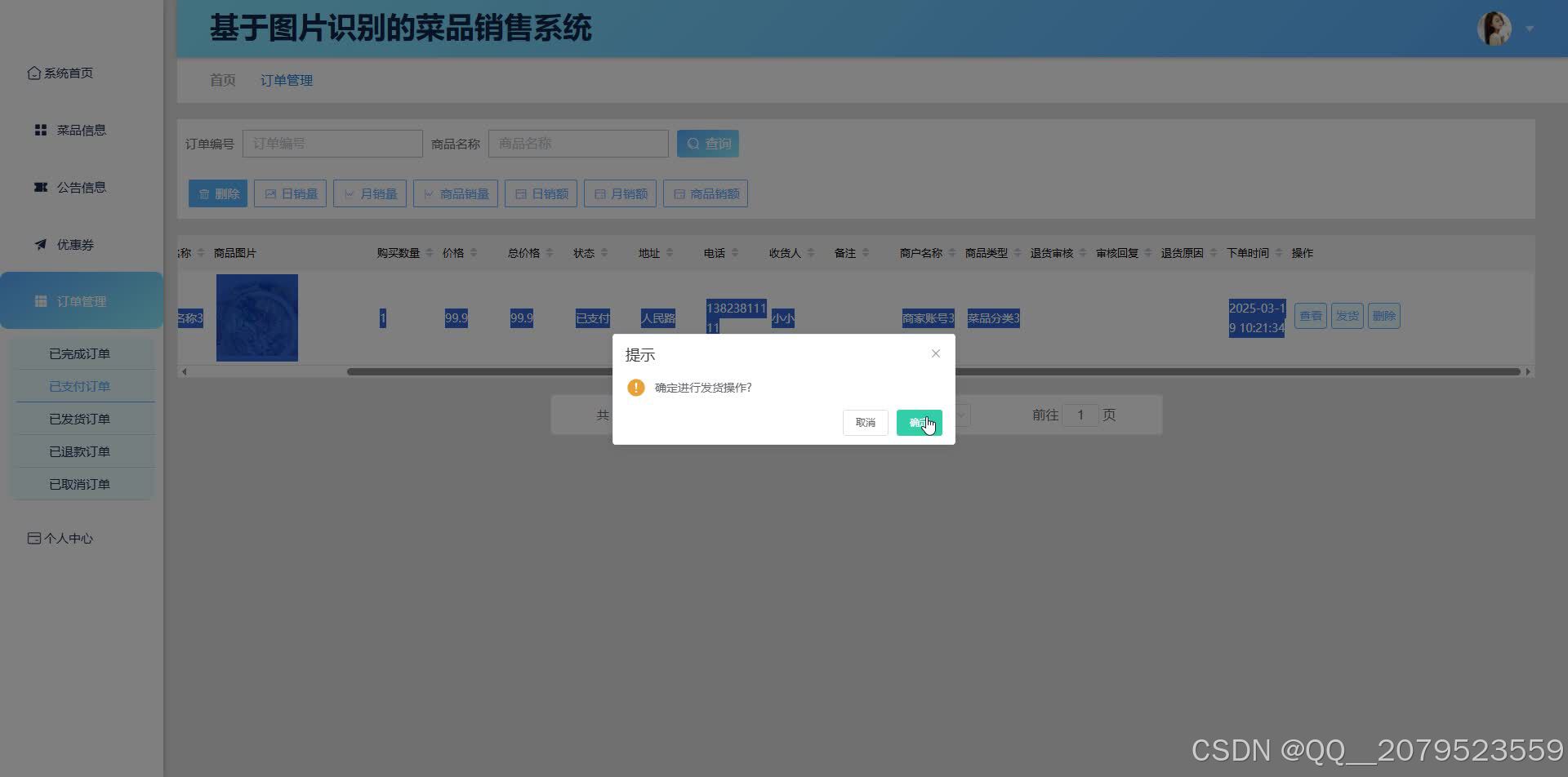The width and height of the screenshot is (1568, 777).
Task: Click the home icon next to 系统首页
Action: coord(33,73)
